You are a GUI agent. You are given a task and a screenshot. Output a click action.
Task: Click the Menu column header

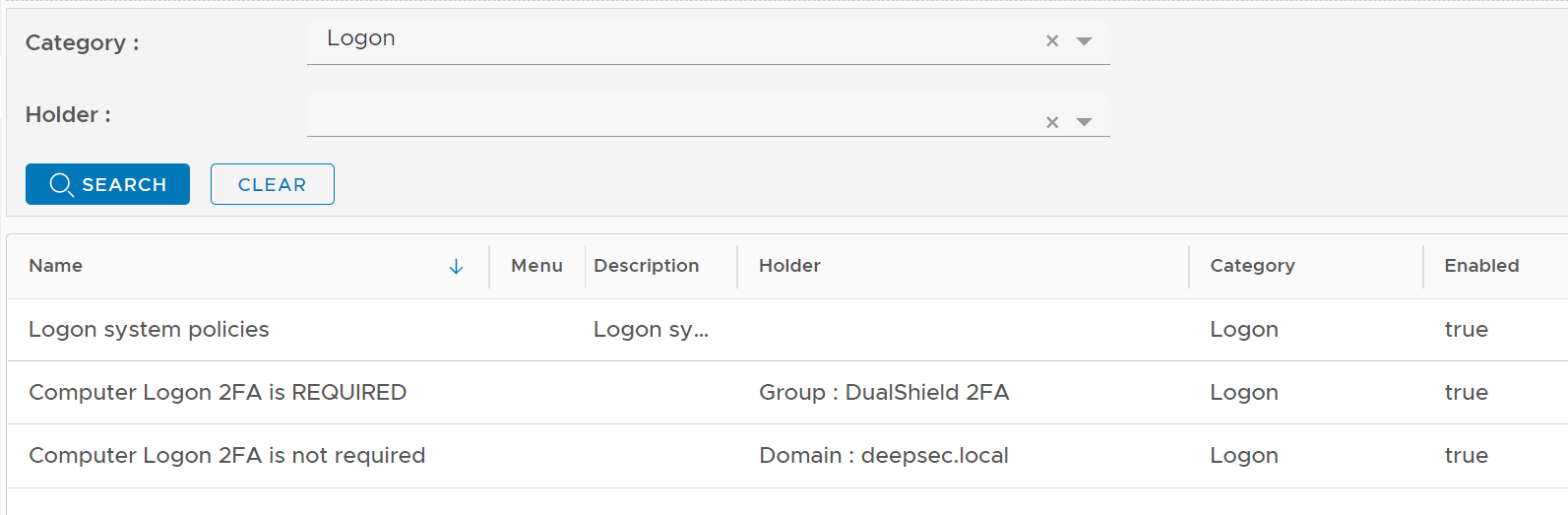click(536, 266)
